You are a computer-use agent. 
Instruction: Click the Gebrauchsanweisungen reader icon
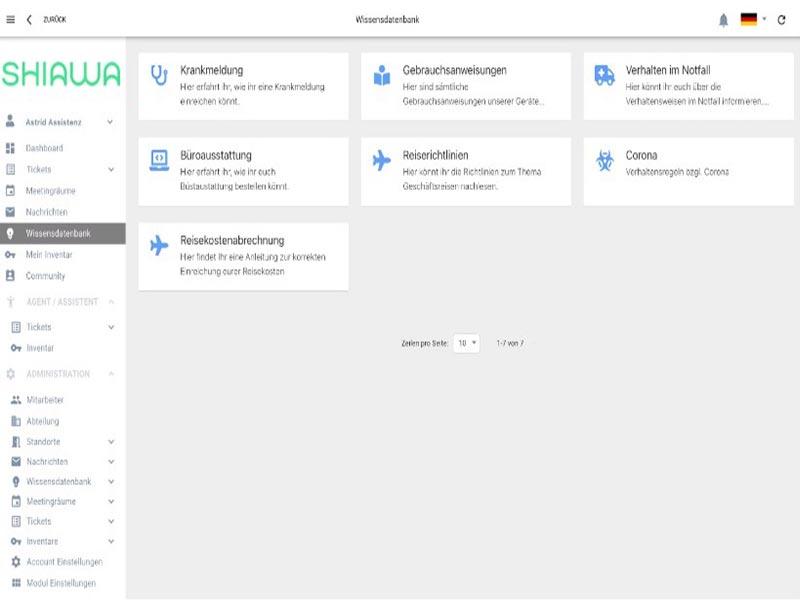point(382,75)
